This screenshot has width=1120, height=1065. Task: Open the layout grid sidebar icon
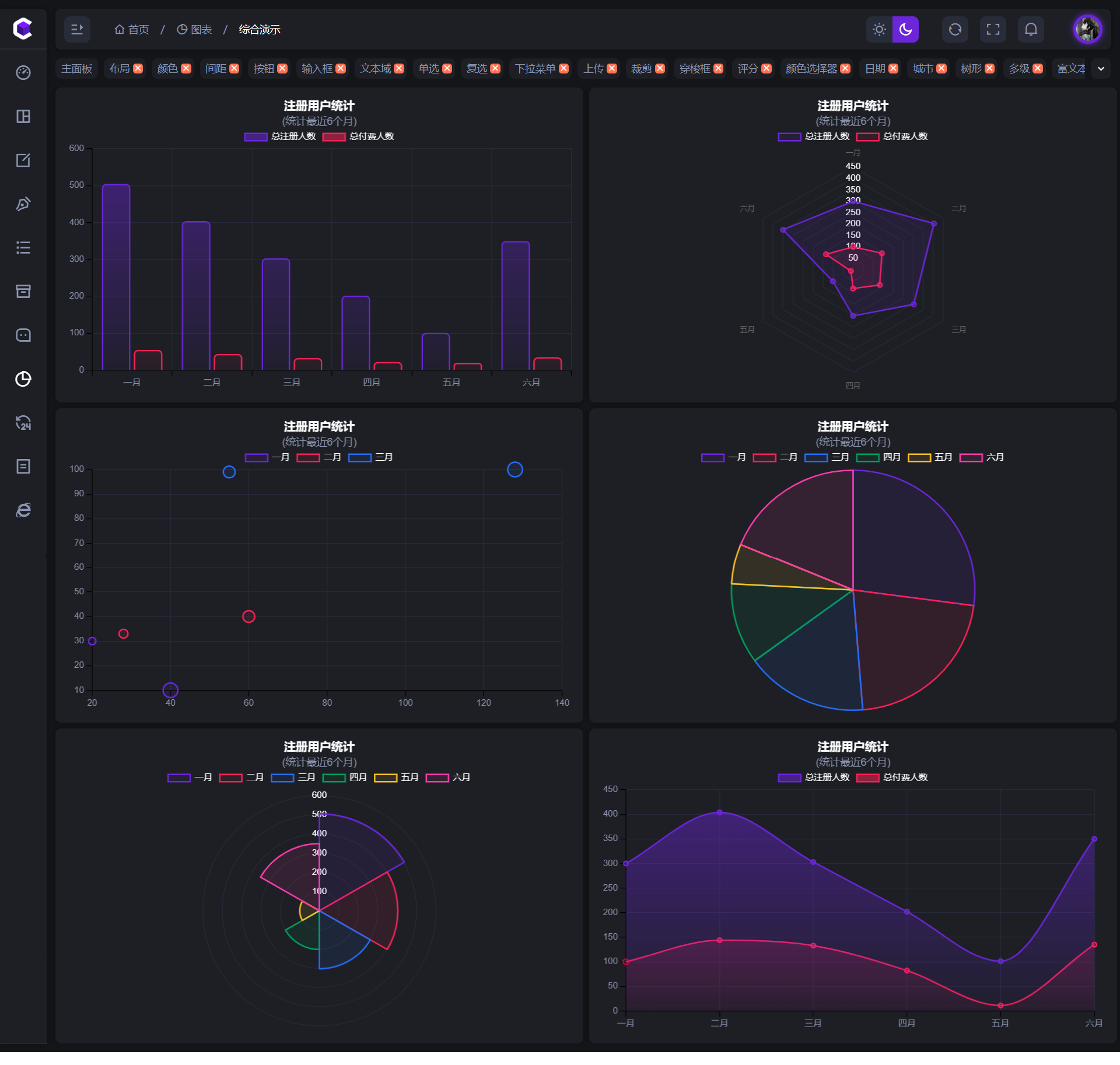23,117
